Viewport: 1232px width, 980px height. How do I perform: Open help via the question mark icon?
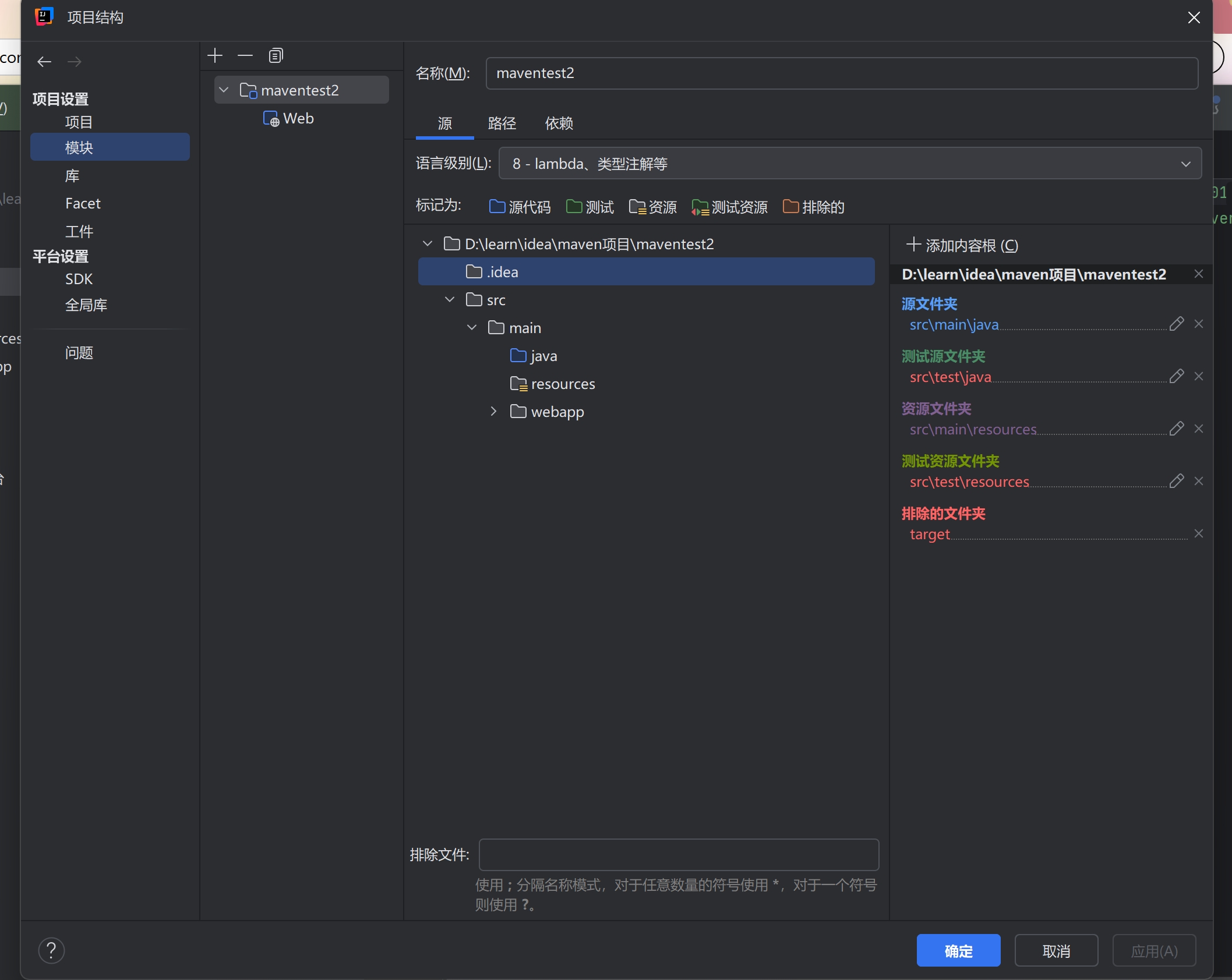pyautogui.click(x=51, y=951)
